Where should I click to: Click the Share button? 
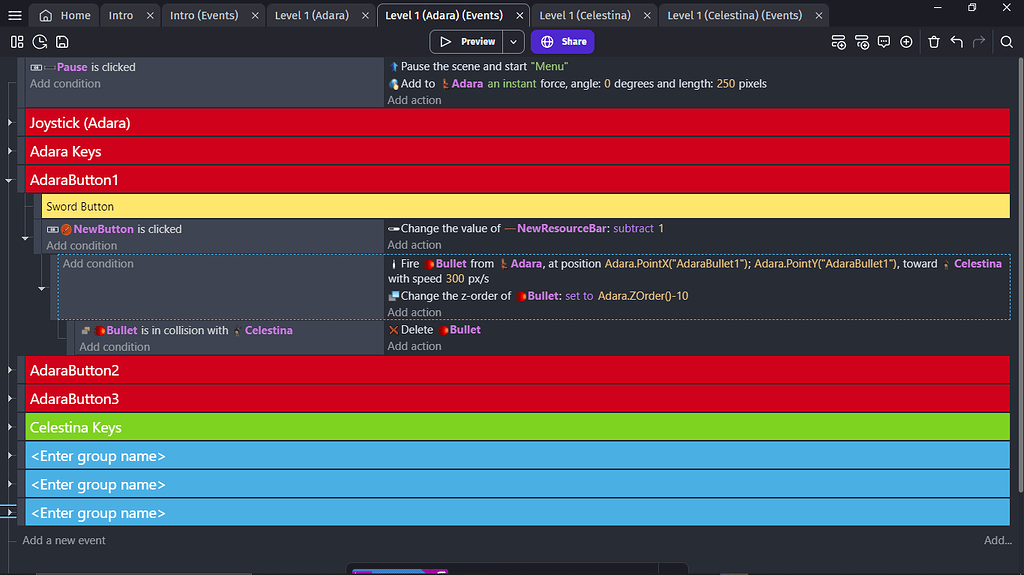[563, 42]
